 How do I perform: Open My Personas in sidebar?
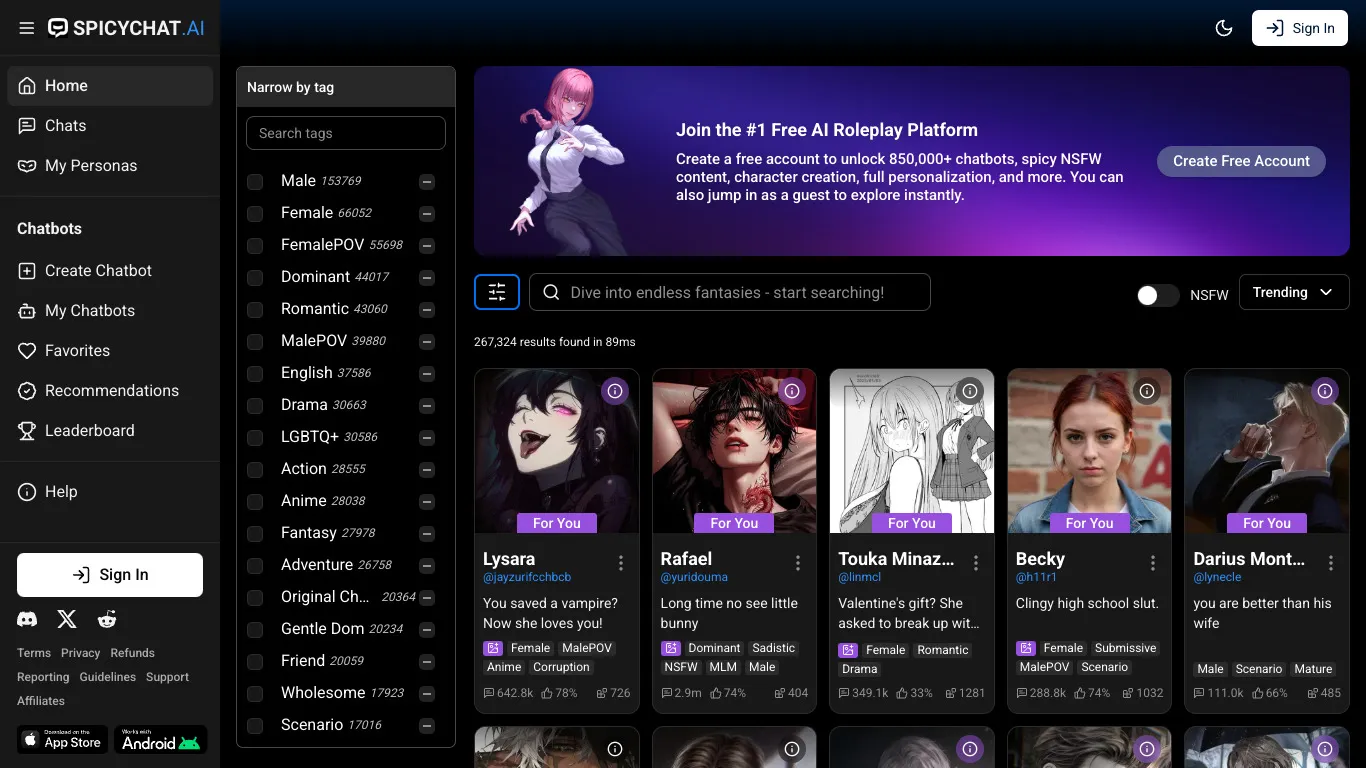[x=110, y=166]
